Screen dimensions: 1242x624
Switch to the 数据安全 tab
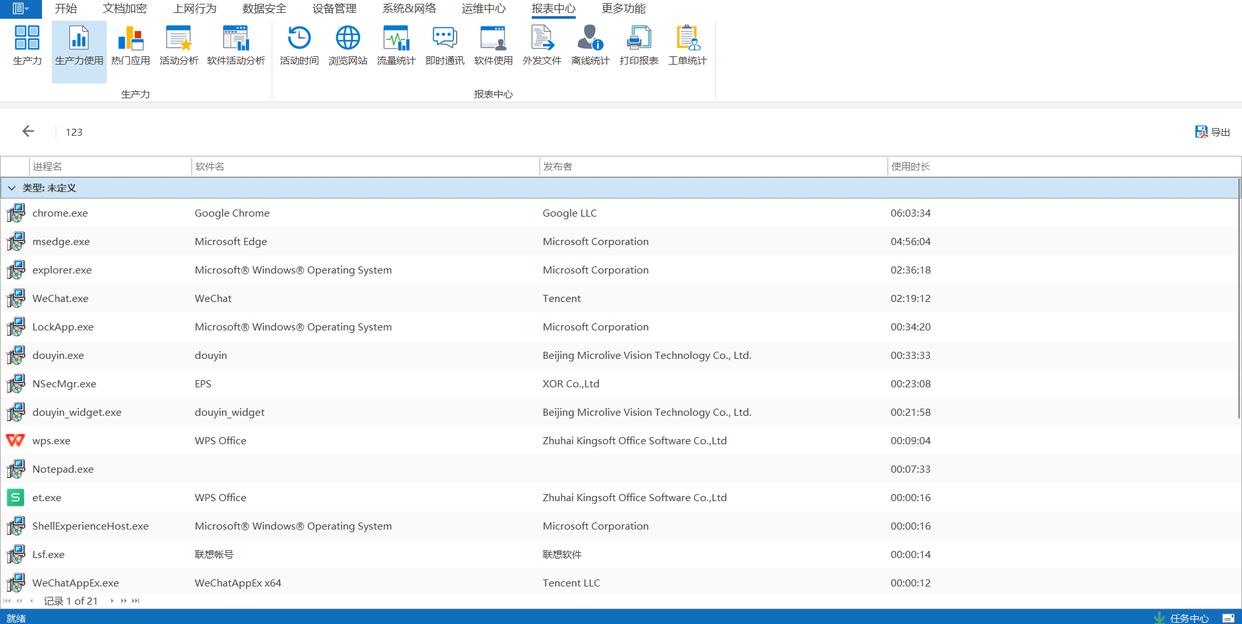tap(264, 9)
